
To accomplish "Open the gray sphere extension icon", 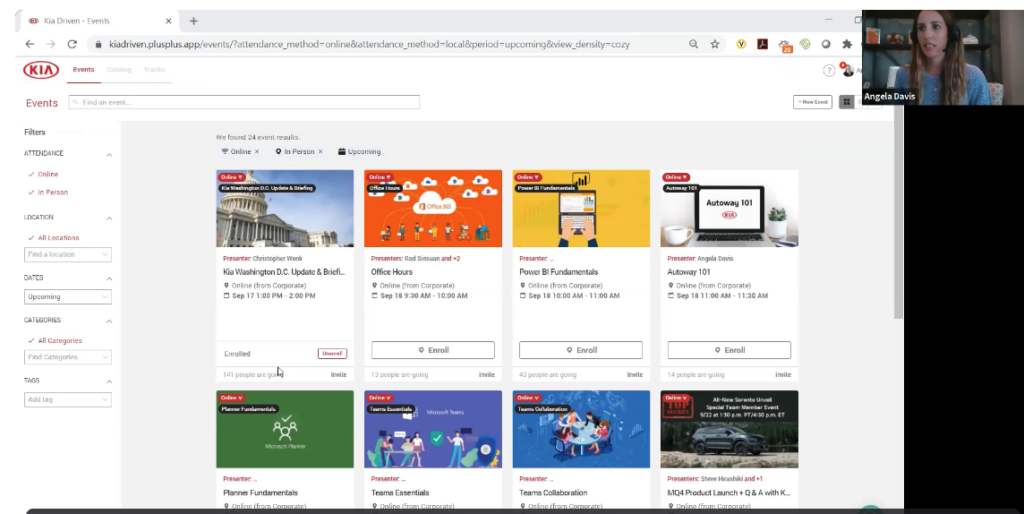I will [x=826, y=44].
